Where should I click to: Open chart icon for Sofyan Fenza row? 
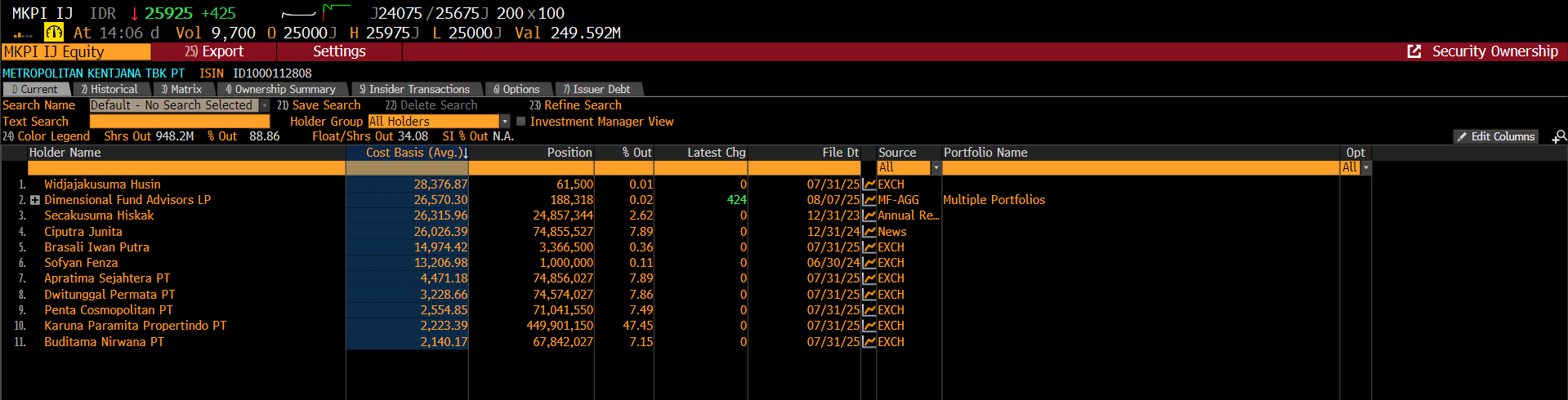point(869,263)
